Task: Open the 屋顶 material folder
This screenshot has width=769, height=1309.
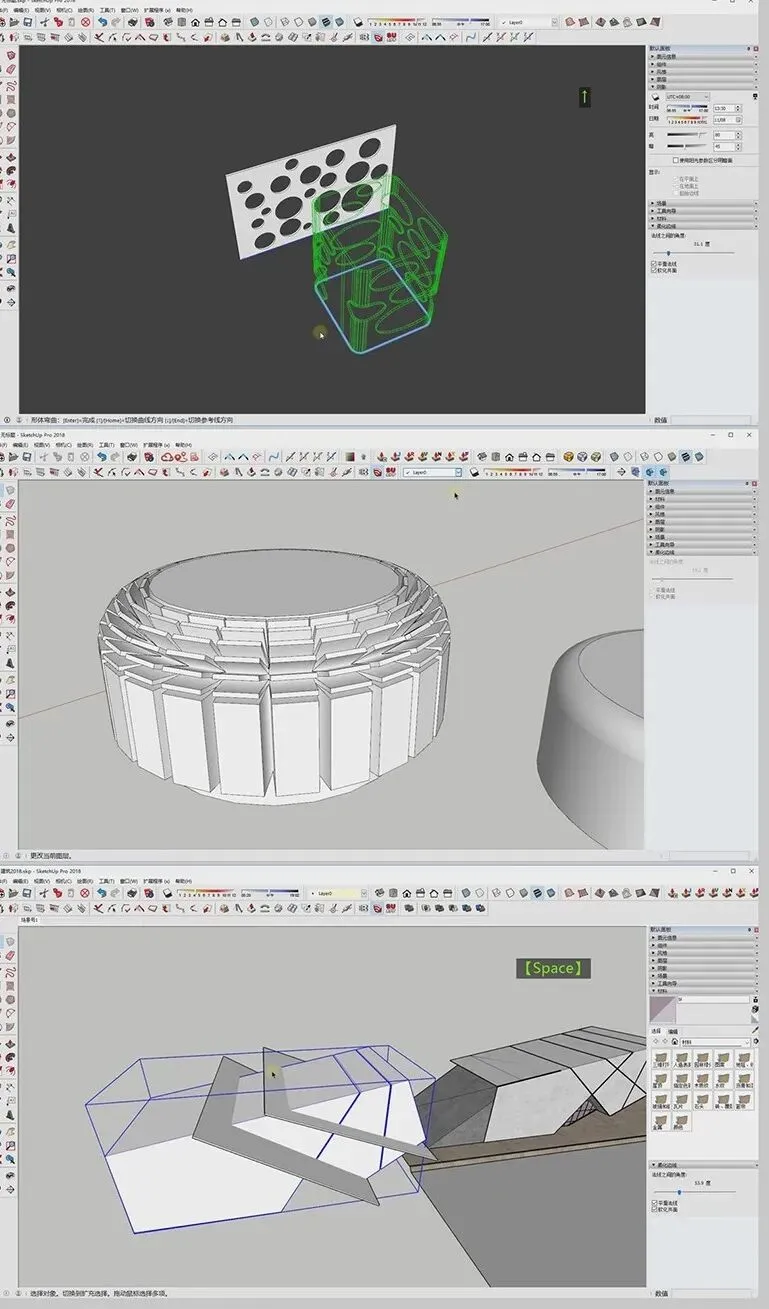Action: tap(661, 1080)
